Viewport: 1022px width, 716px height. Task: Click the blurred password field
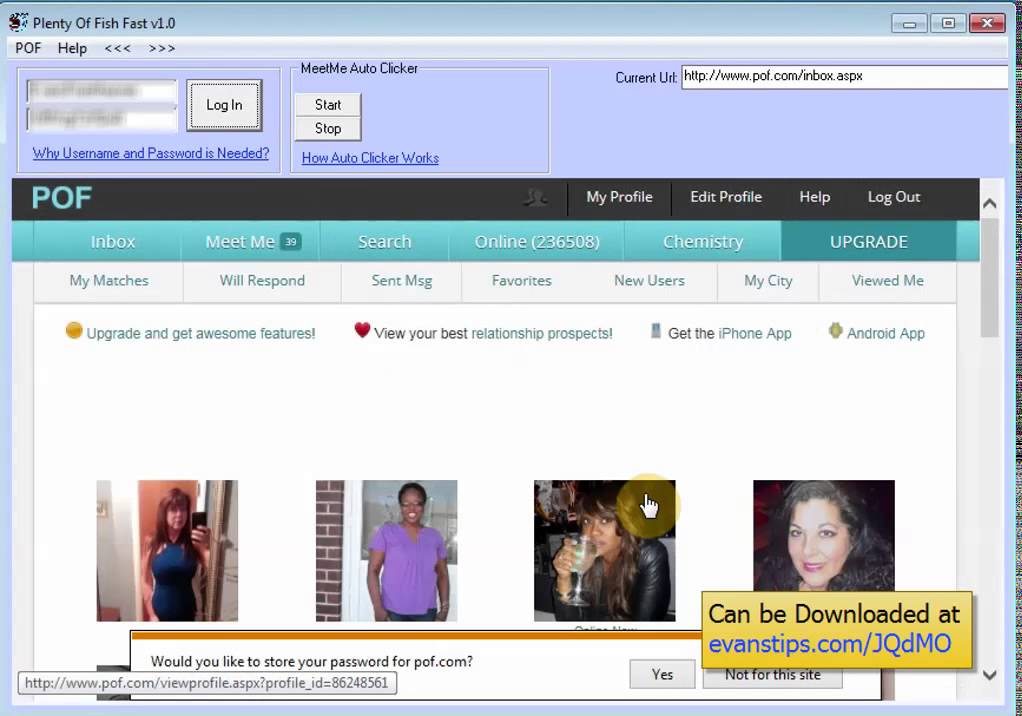point(102,119)
